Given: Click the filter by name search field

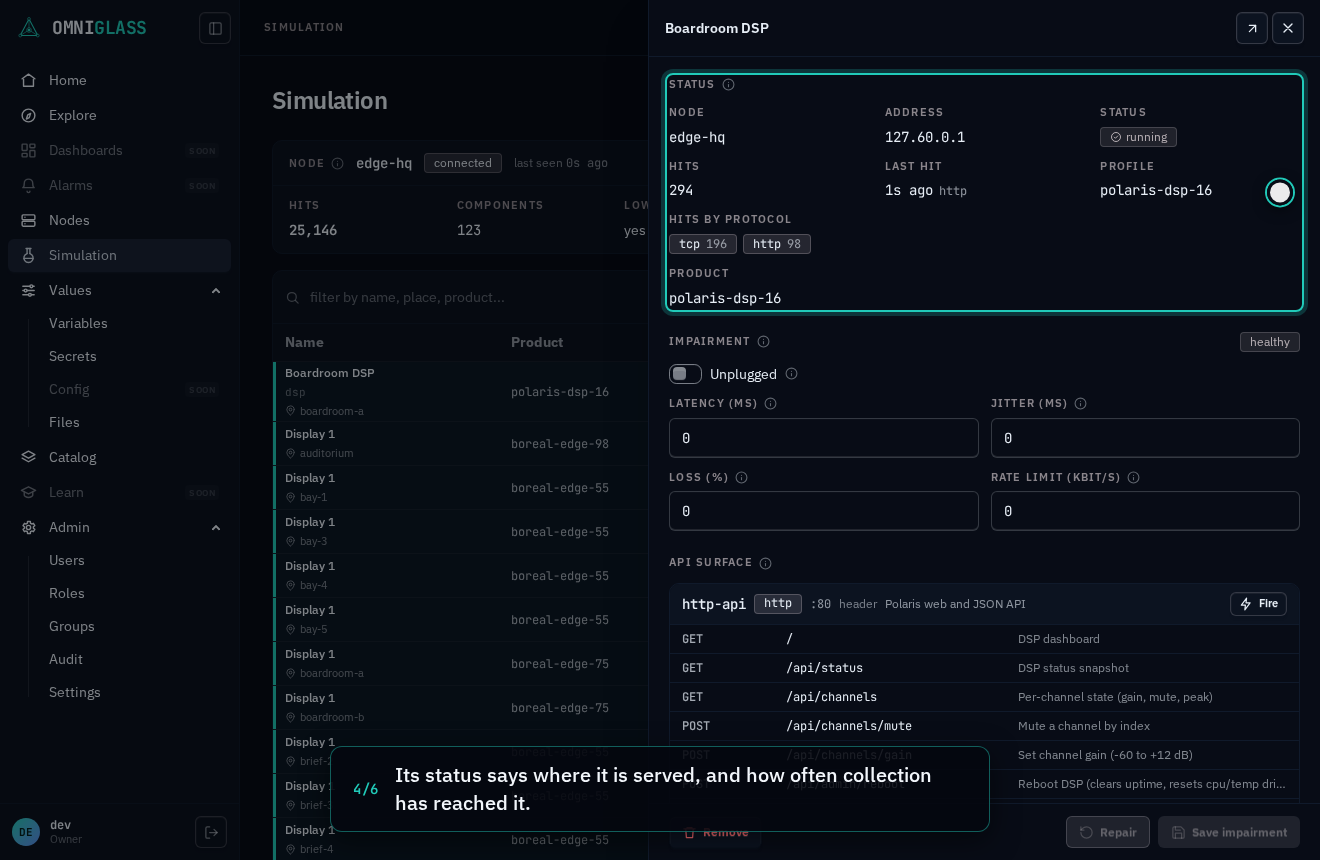Looking at the screenshot, I should (x=466, y=297).
